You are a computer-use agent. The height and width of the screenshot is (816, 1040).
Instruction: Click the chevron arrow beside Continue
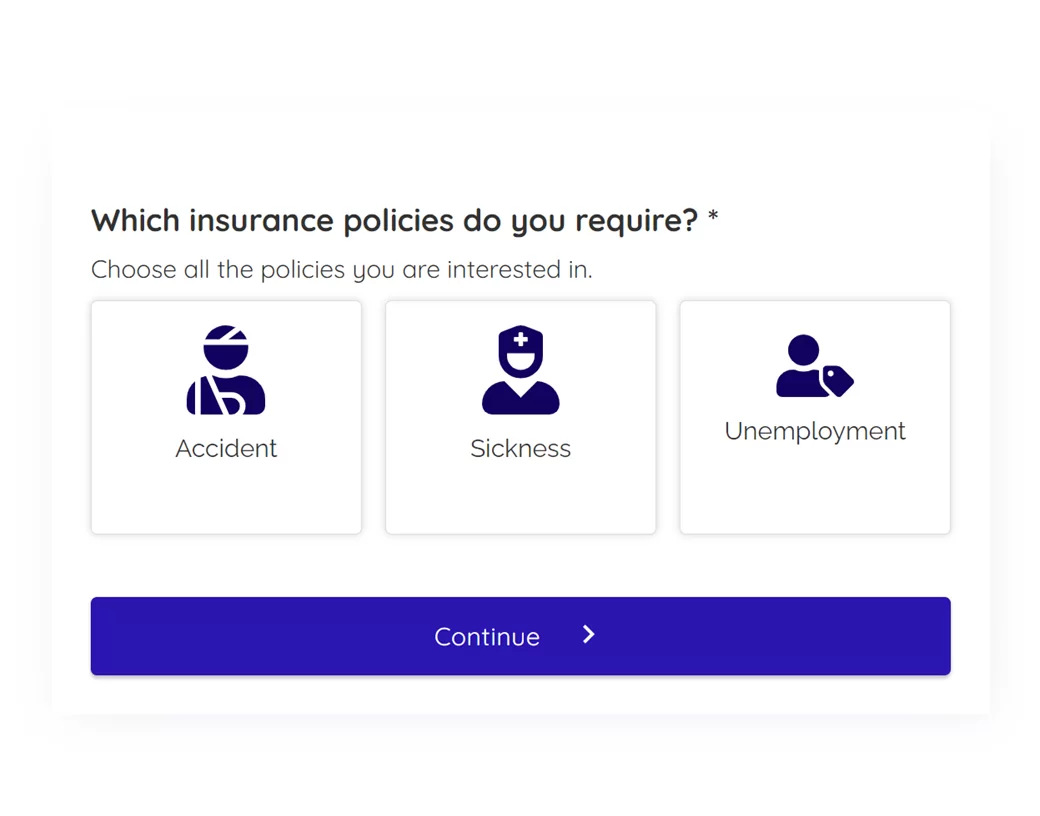[589, 634]
